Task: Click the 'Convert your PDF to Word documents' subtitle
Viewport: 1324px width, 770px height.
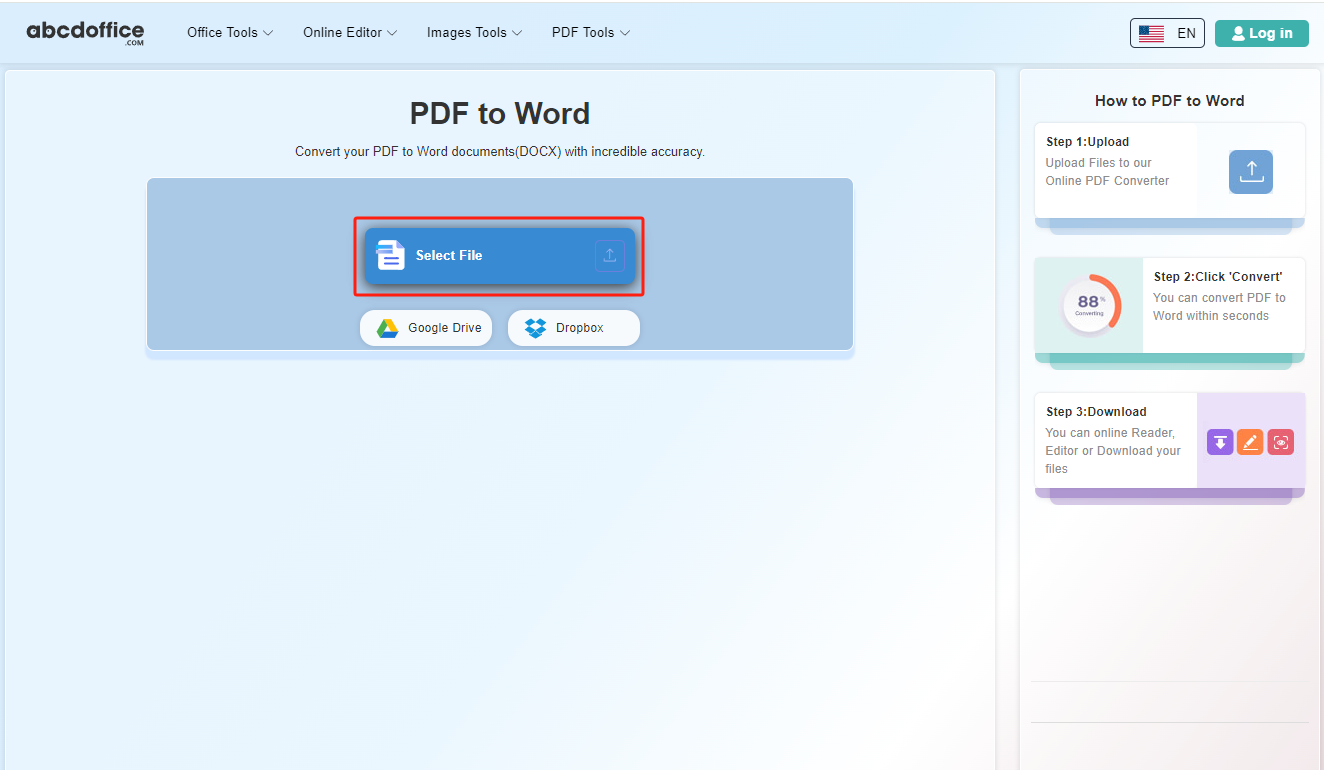Action: tap(500, 152)
